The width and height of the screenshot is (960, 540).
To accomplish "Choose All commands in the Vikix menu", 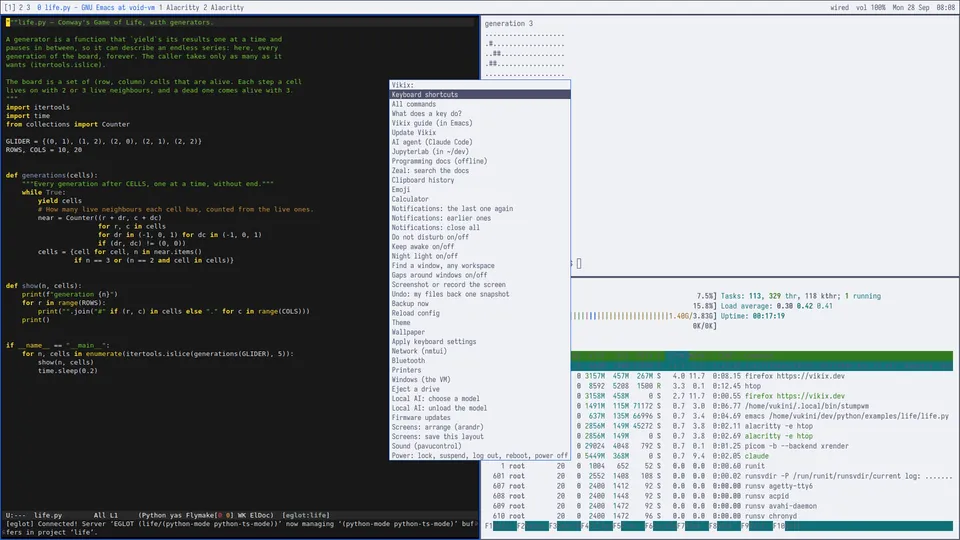I will pos(480,104).
